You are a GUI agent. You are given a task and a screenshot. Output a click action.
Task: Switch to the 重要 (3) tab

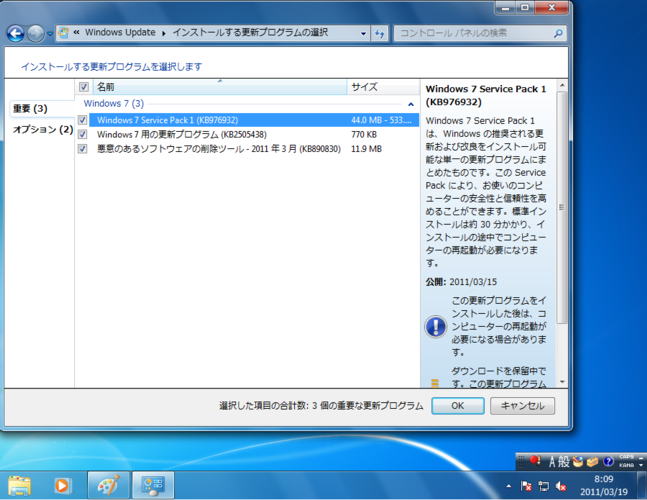tap(30, 109)
